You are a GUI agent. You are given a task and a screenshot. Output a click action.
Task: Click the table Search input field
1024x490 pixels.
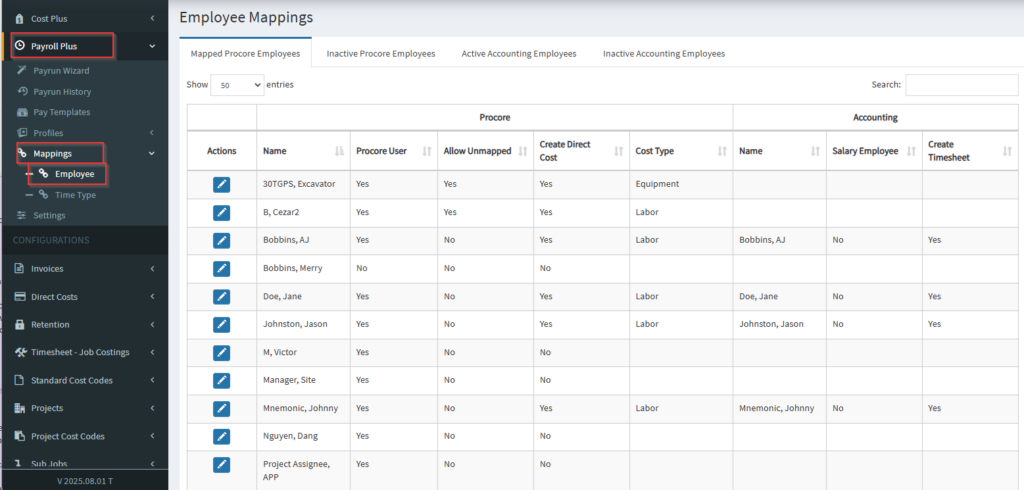tap(961, 85)
